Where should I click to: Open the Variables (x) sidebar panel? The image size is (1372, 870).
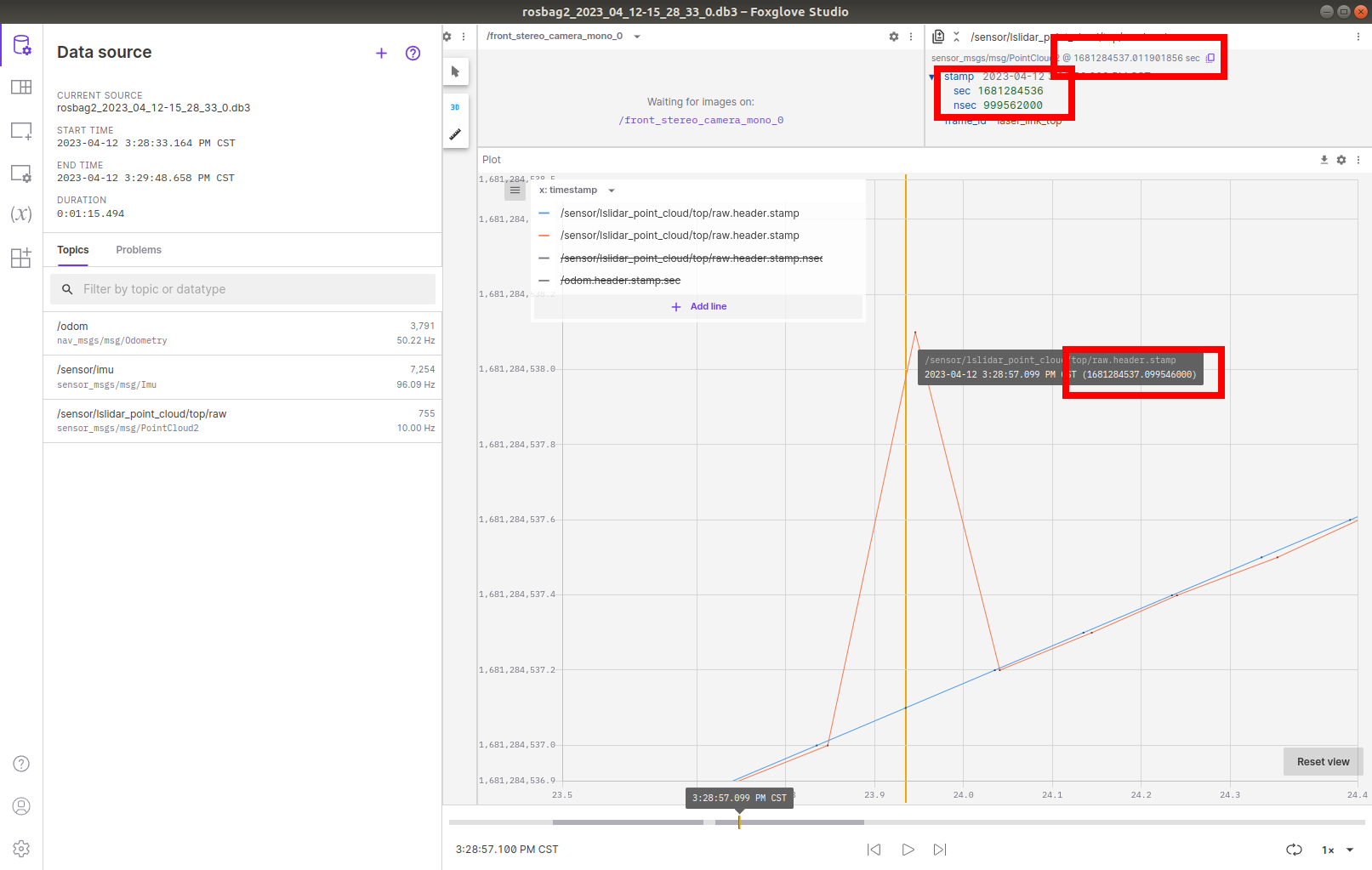(21, 213)
